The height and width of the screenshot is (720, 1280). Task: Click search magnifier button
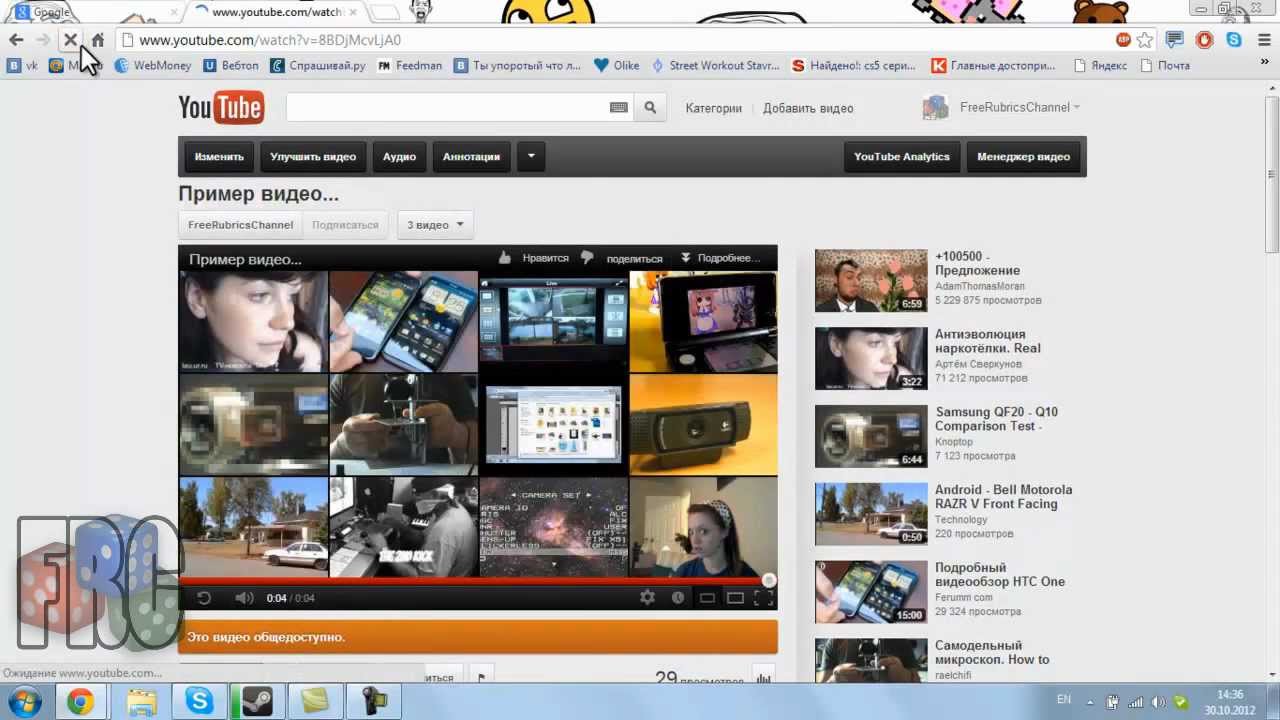pos(650,108)
